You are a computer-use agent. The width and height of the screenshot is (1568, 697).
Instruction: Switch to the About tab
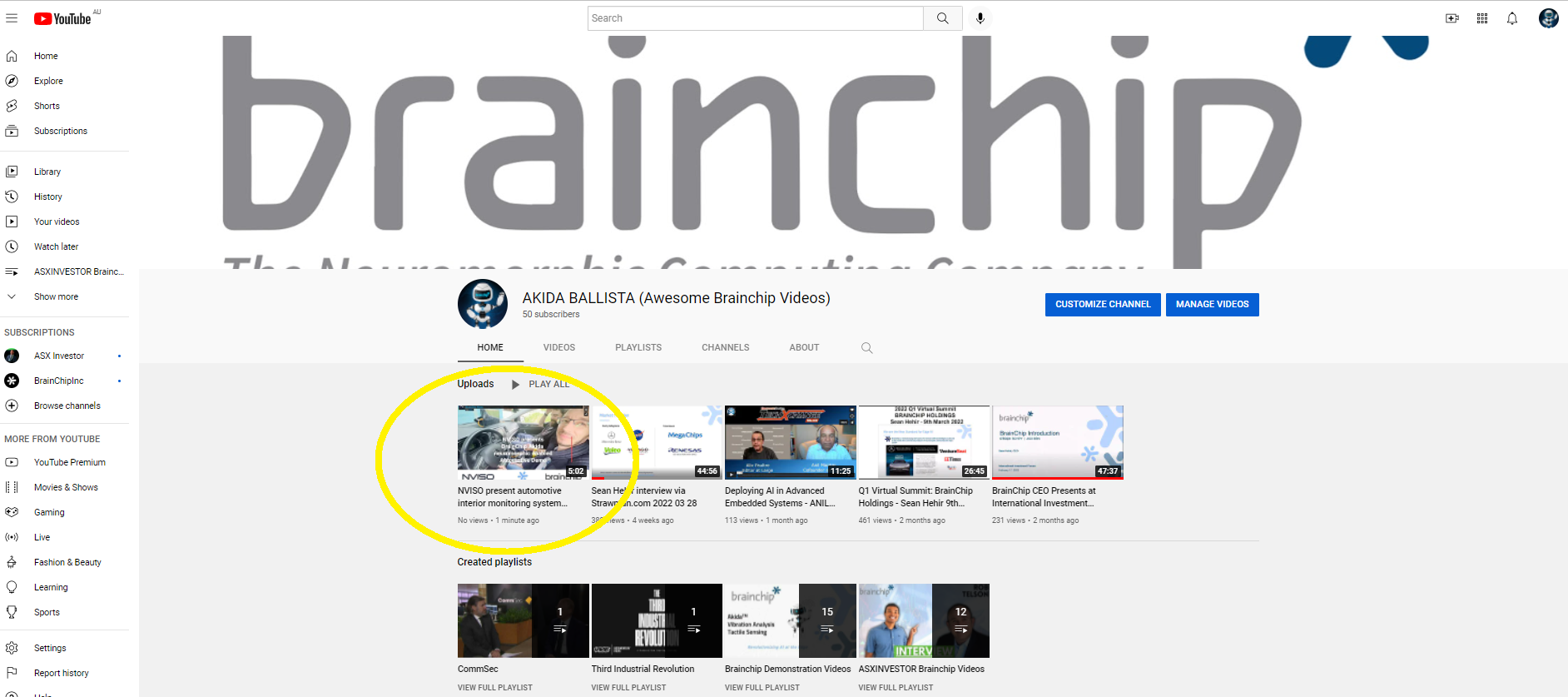tap(804, 347)
